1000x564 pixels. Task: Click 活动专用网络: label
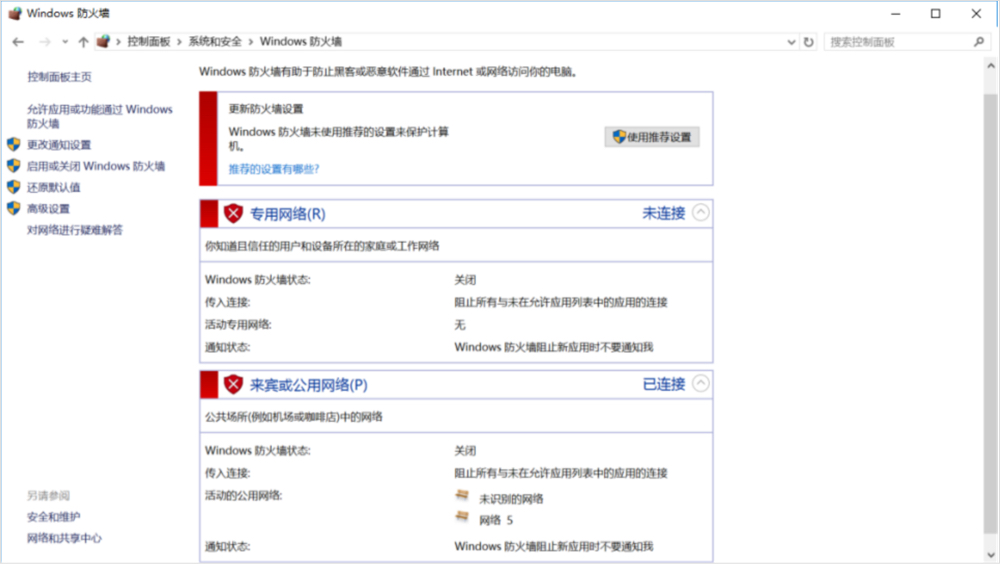[238, 325]
